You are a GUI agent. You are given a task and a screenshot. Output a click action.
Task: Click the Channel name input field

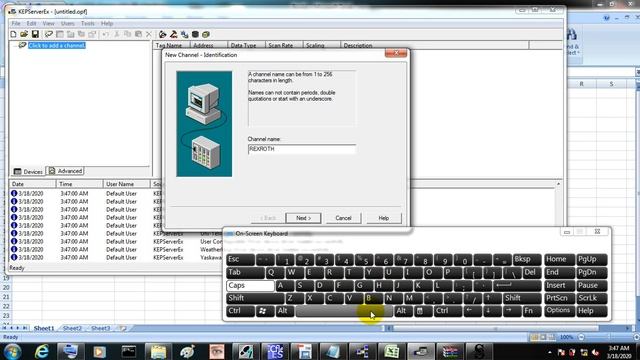[x=302, y=149]
